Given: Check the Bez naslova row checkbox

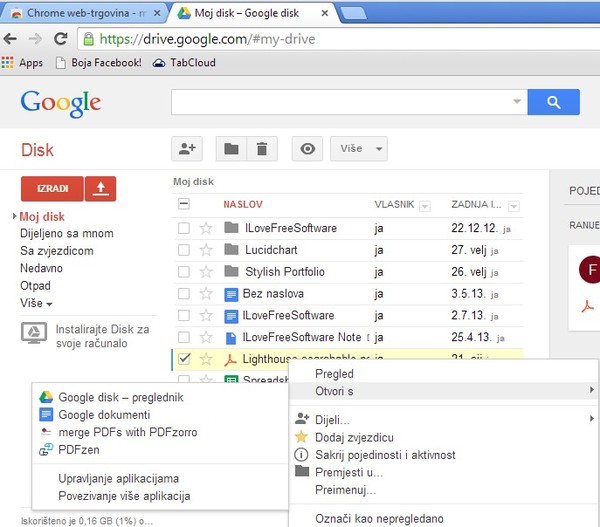Looking at the screenshot, I should pos(184,294).
